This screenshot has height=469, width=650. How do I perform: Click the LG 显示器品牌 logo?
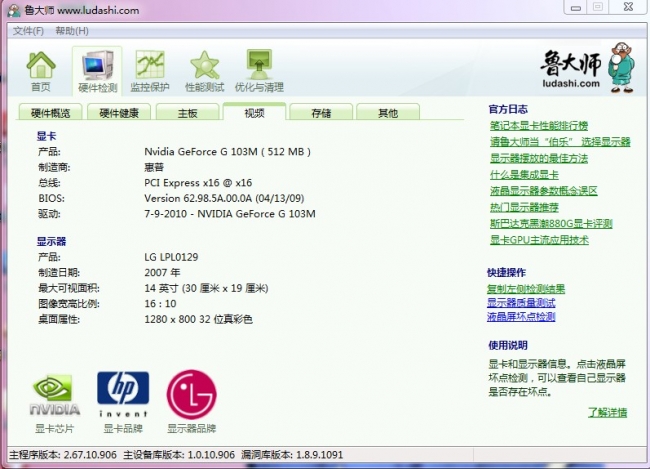point(191,395)
